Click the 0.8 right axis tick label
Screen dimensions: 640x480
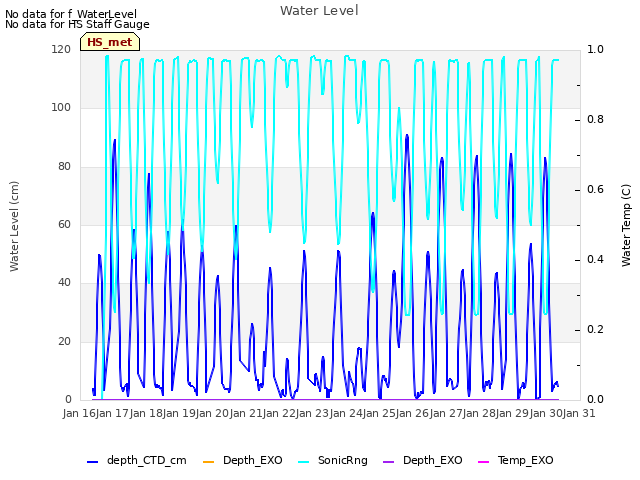pyautogui.click(x=595, y=119)
